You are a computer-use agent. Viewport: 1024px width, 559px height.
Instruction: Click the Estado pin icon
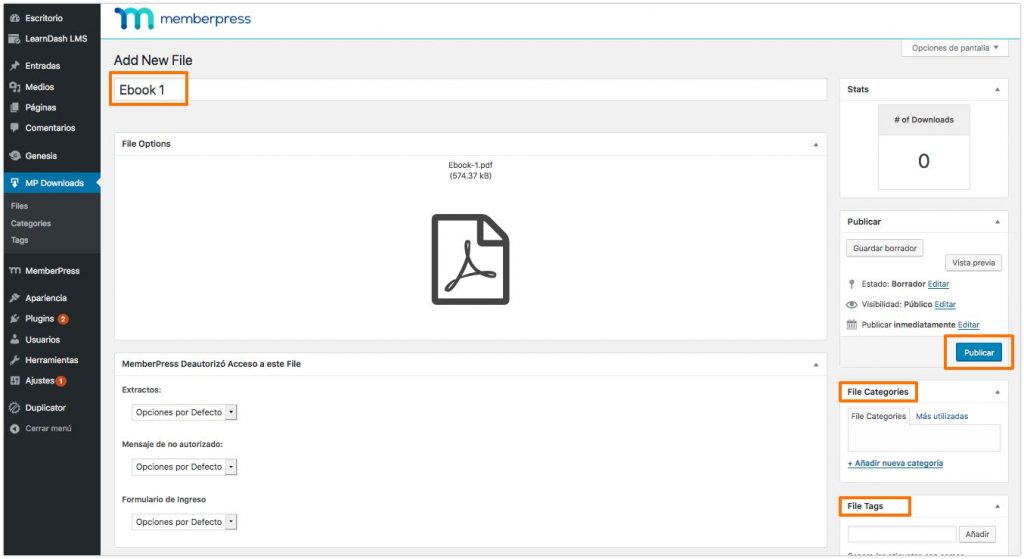852,284
